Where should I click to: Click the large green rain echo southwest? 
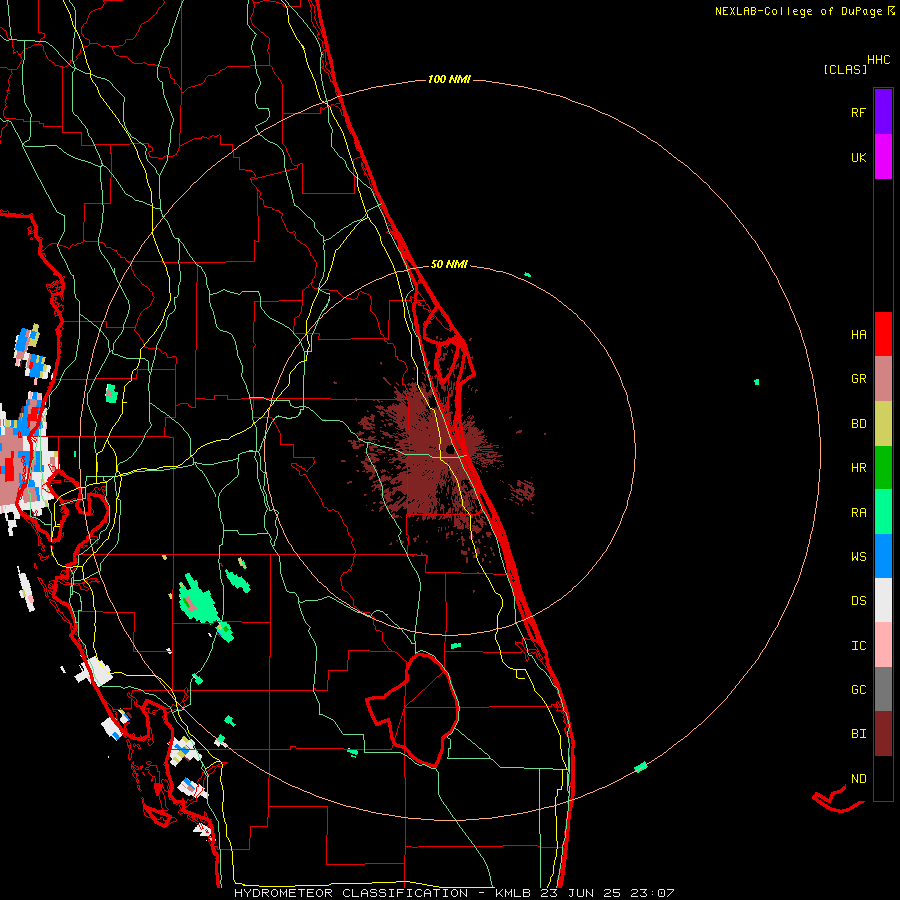(x=197, y=601)
